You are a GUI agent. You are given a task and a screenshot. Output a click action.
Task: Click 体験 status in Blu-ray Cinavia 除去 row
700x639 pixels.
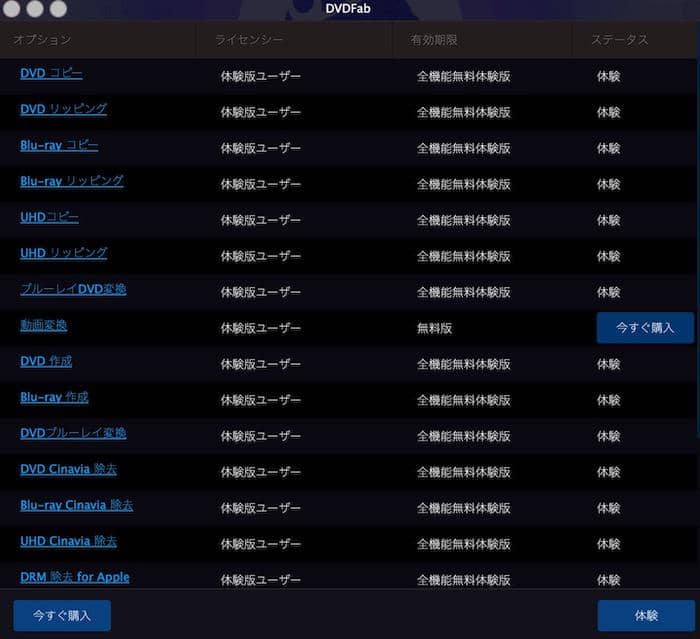pos(608,508)
